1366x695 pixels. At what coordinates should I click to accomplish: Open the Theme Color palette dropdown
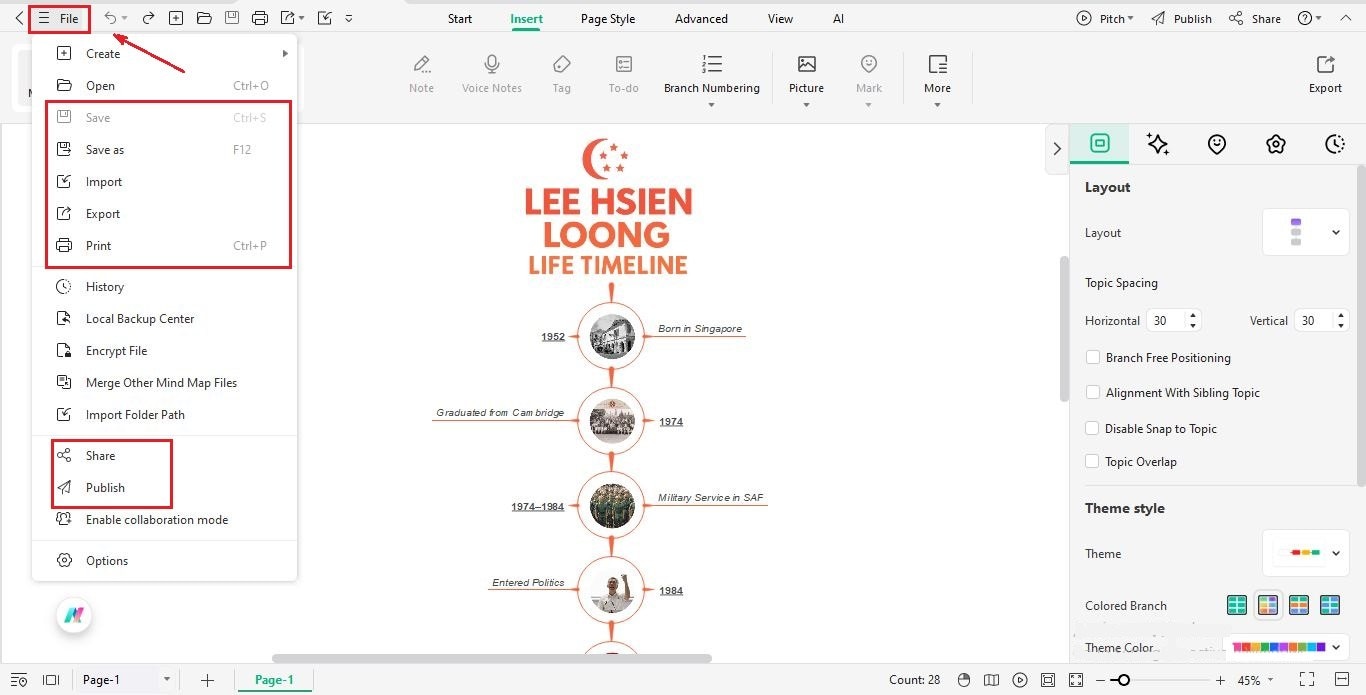(1286, 647)
